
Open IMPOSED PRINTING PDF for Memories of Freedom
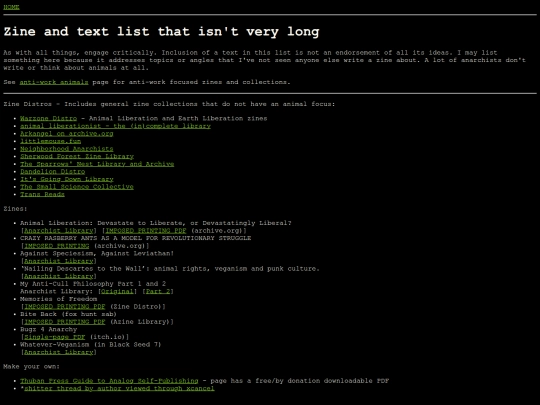pos(65,306)
